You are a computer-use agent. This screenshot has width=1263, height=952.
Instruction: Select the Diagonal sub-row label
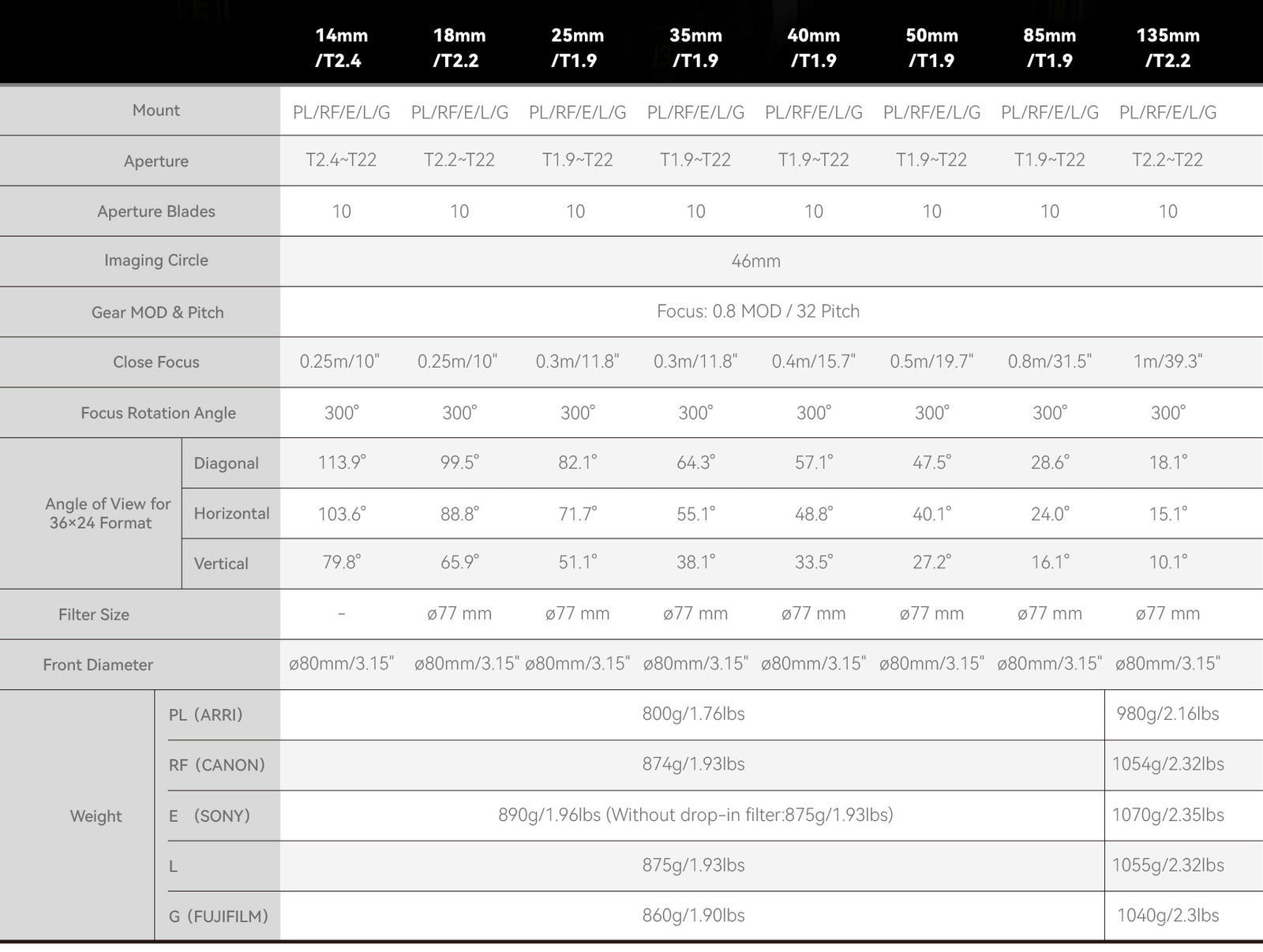point(227,463)
